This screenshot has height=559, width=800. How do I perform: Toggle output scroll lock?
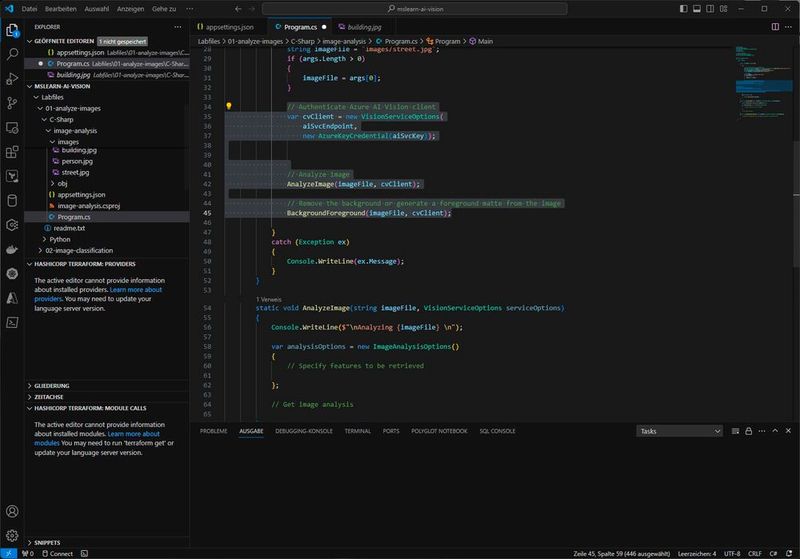pos(748,431)
